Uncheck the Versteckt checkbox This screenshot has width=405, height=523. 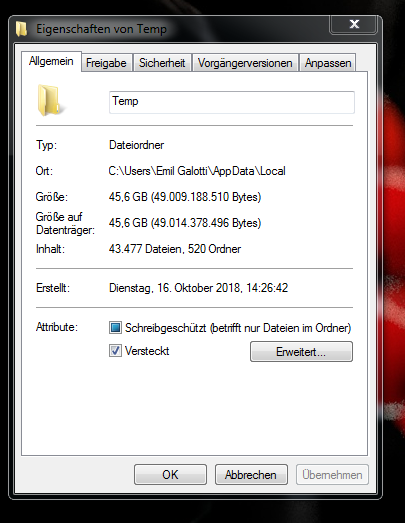[x=115, y=351]
